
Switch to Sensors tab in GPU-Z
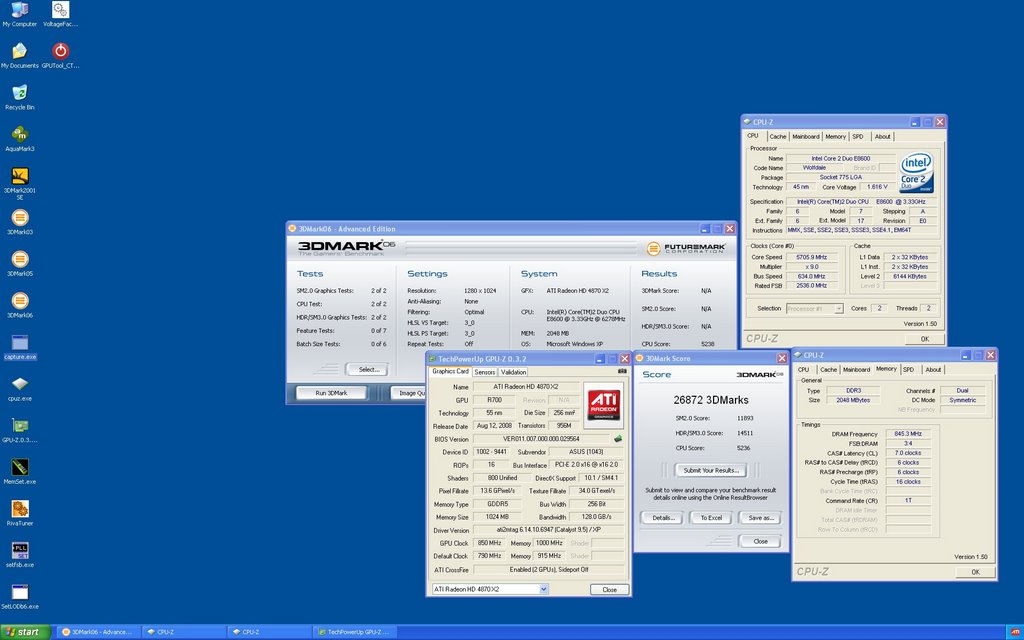coord(485,372)
